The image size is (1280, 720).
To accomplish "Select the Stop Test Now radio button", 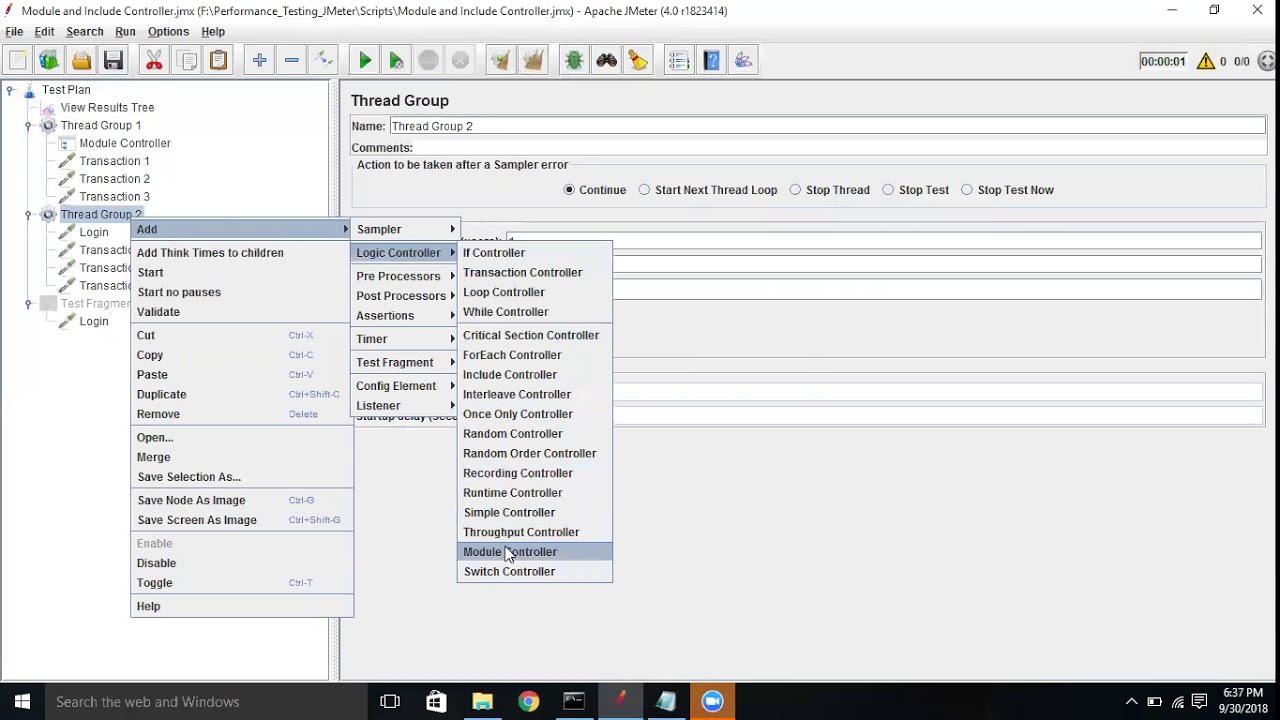I will pyautogui.click(x=967, y=190).
